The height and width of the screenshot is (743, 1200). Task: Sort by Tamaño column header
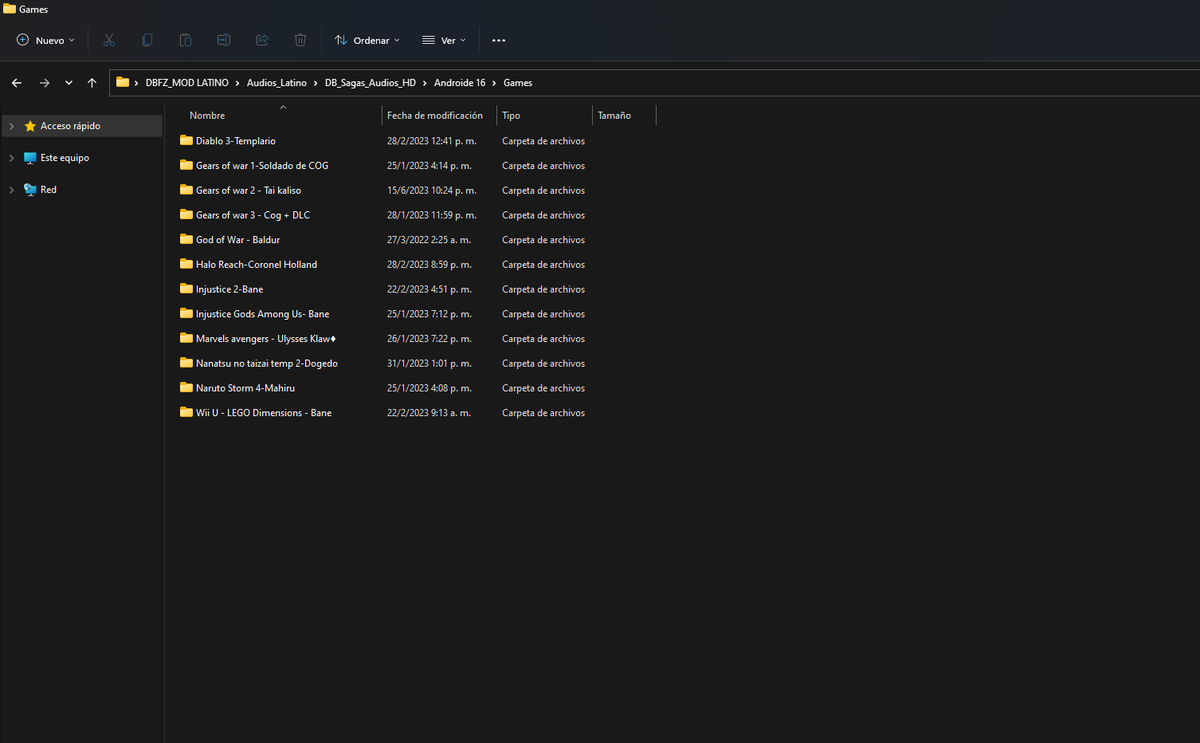coord(614,116)
